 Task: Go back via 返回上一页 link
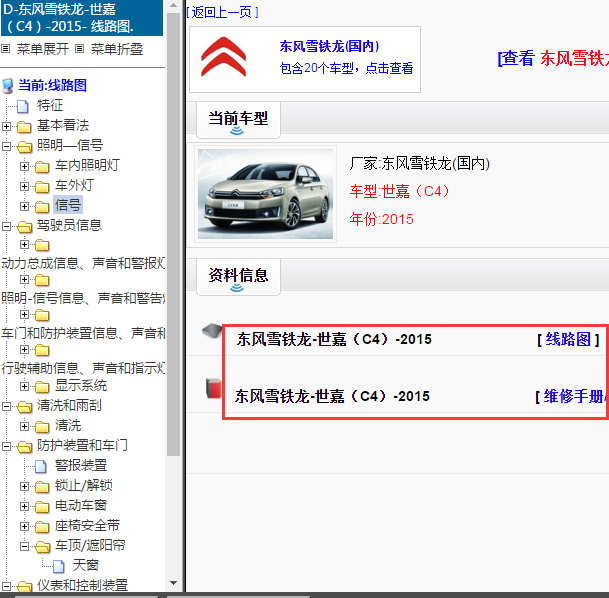[x=222, y=12]
